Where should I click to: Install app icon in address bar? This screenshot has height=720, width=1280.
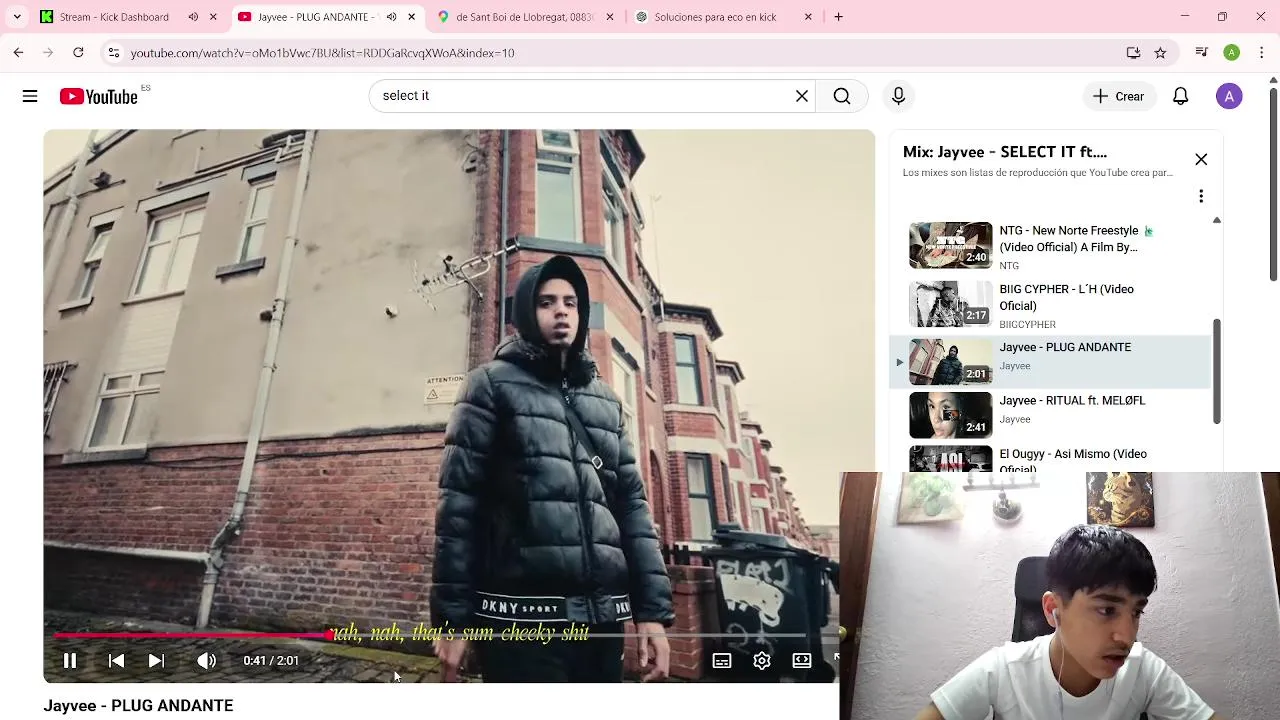click(x=1133, y=53)
